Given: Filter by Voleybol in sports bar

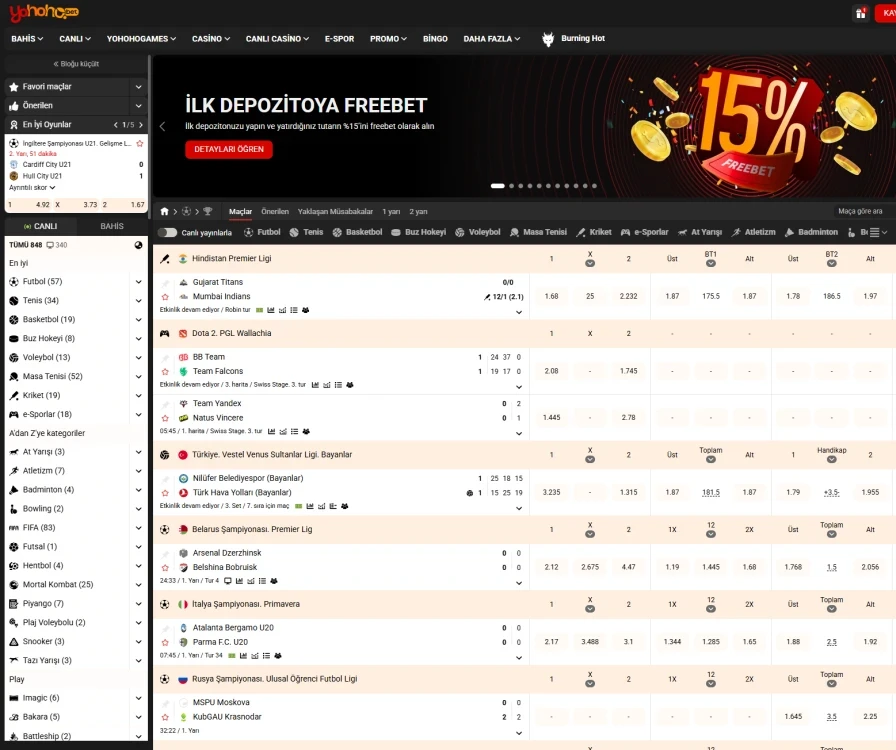Looking at the screenshot, I should point(478,232).
